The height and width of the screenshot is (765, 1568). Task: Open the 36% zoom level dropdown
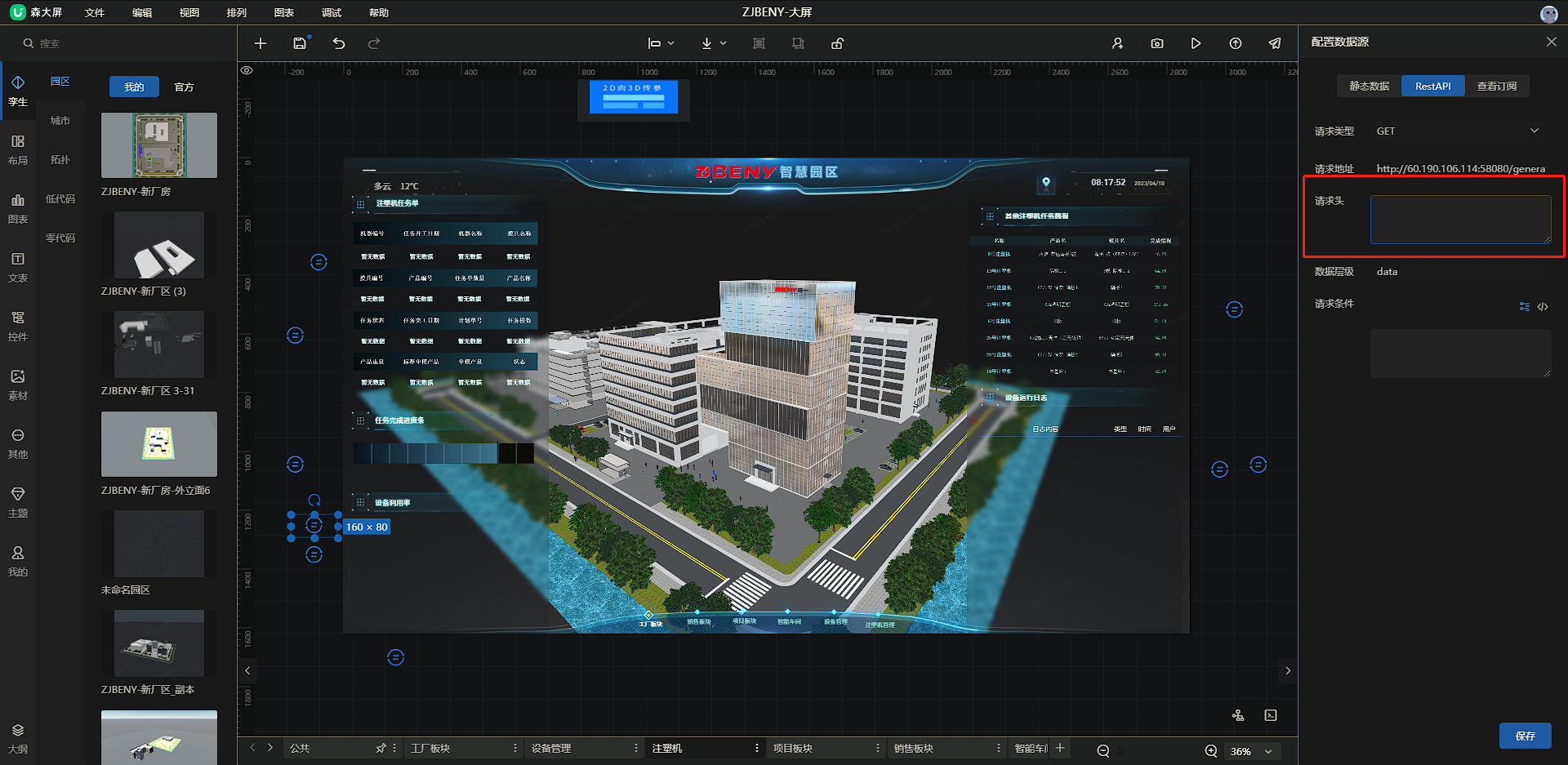[1251, 751]
